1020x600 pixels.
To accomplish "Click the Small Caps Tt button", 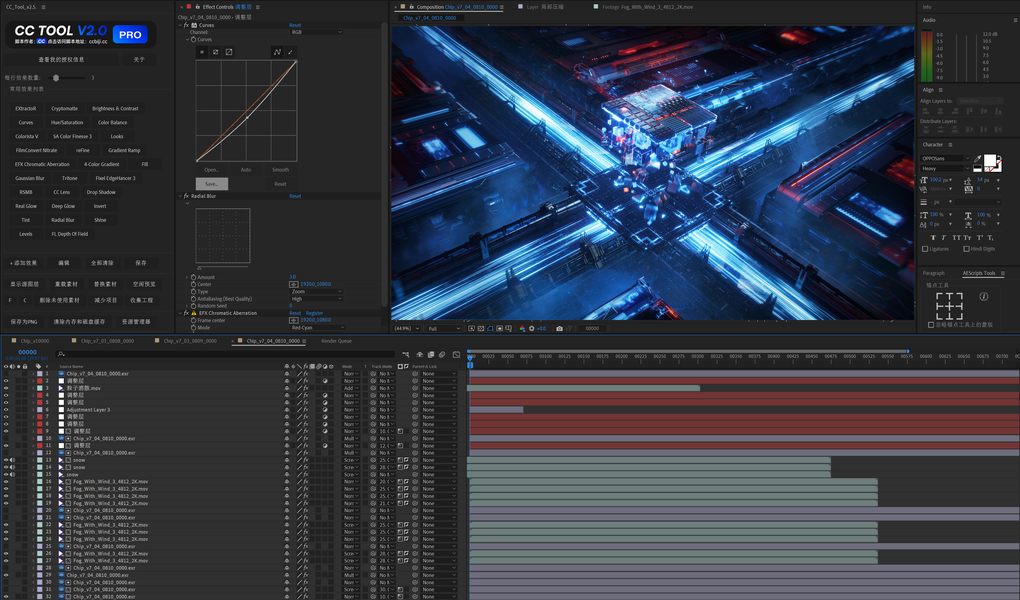I will pyautogui.click(x=967, y=238).
